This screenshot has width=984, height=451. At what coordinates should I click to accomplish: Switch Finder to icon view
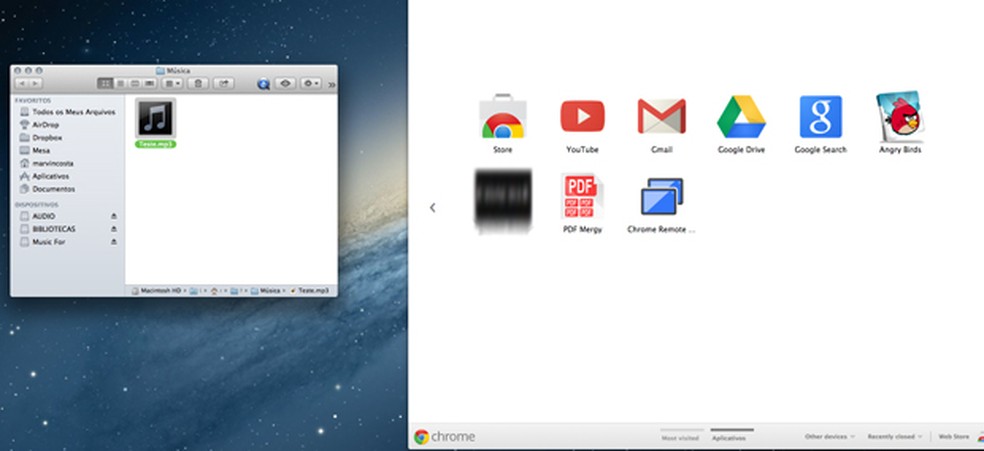point(105,83)
